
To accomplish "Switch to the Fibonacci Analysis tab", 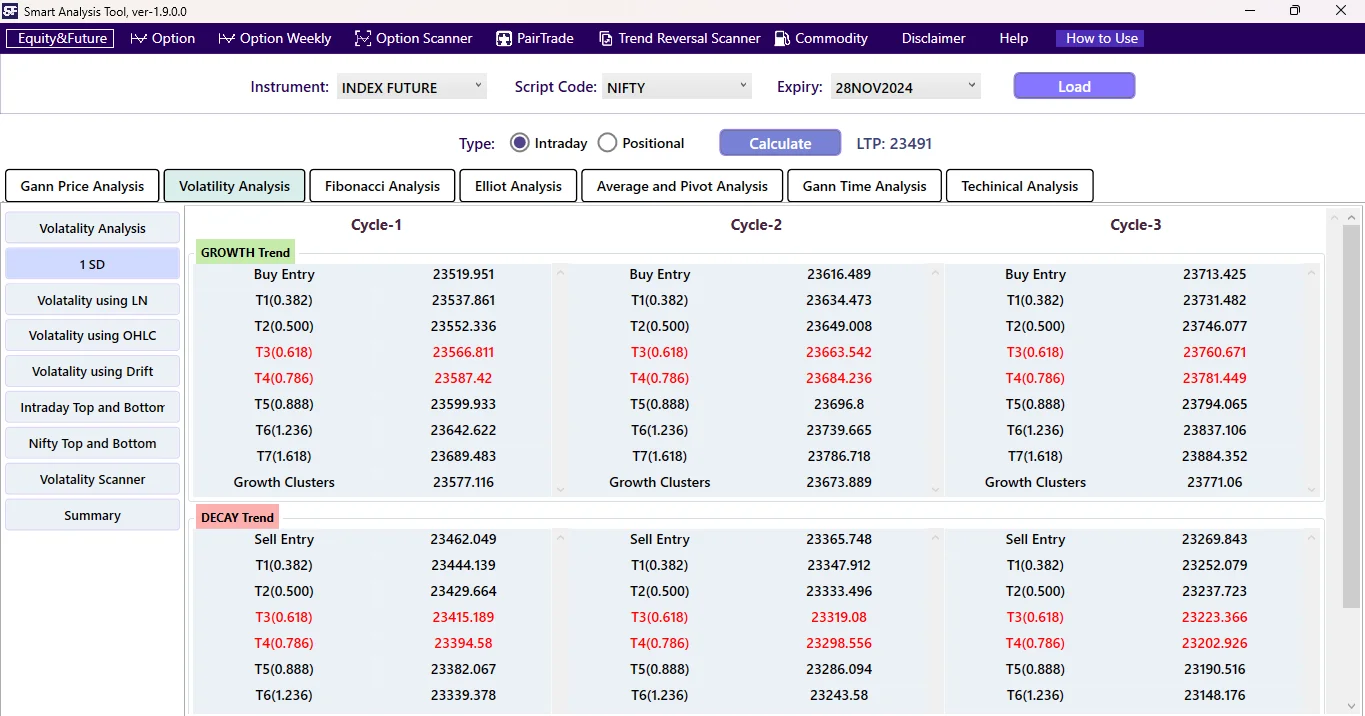I will [x=382, y=185].
